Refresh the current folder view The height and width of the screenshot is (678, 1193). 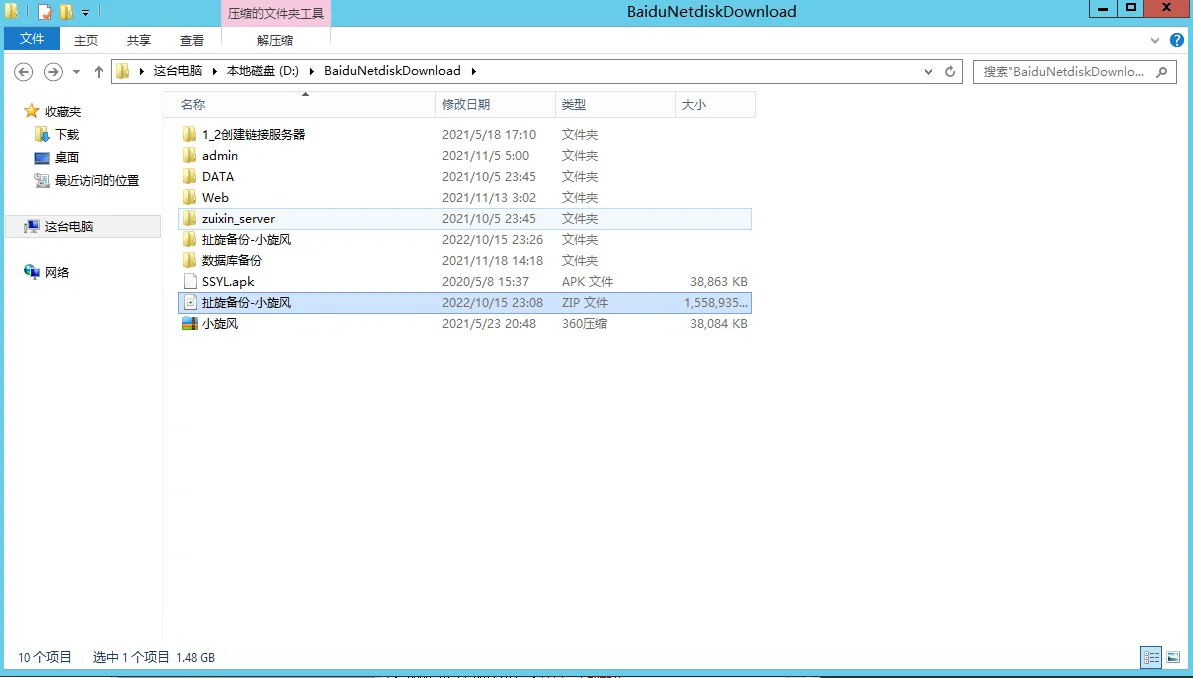tap(951, 72)
